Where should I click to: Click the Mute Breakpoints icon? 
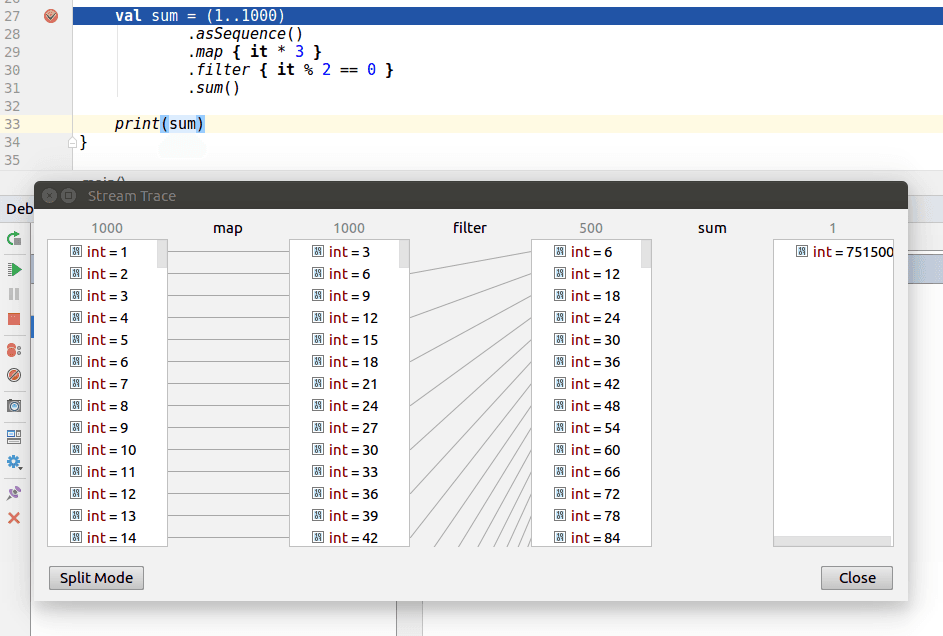(14, 375)
